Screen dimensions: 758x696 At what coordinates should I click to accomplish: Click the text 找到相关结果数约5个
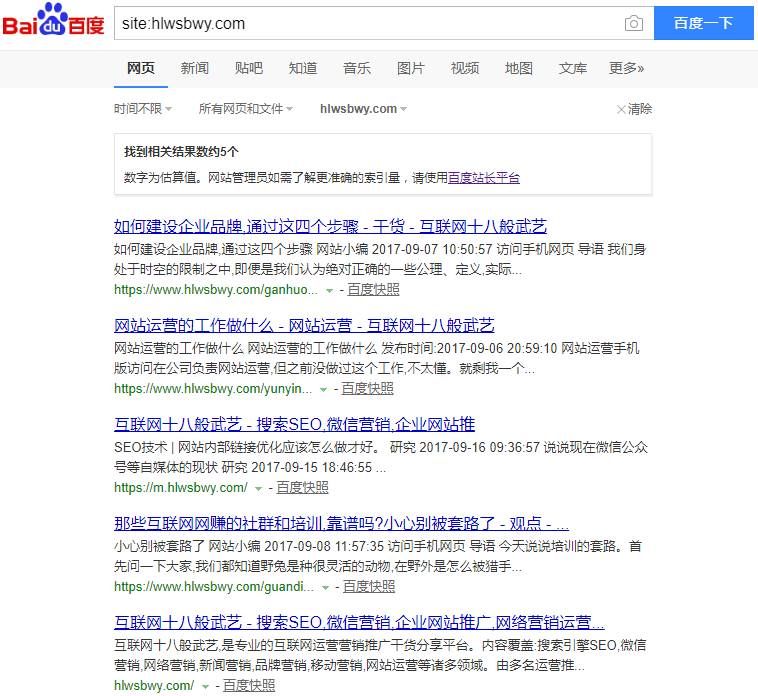181,152
